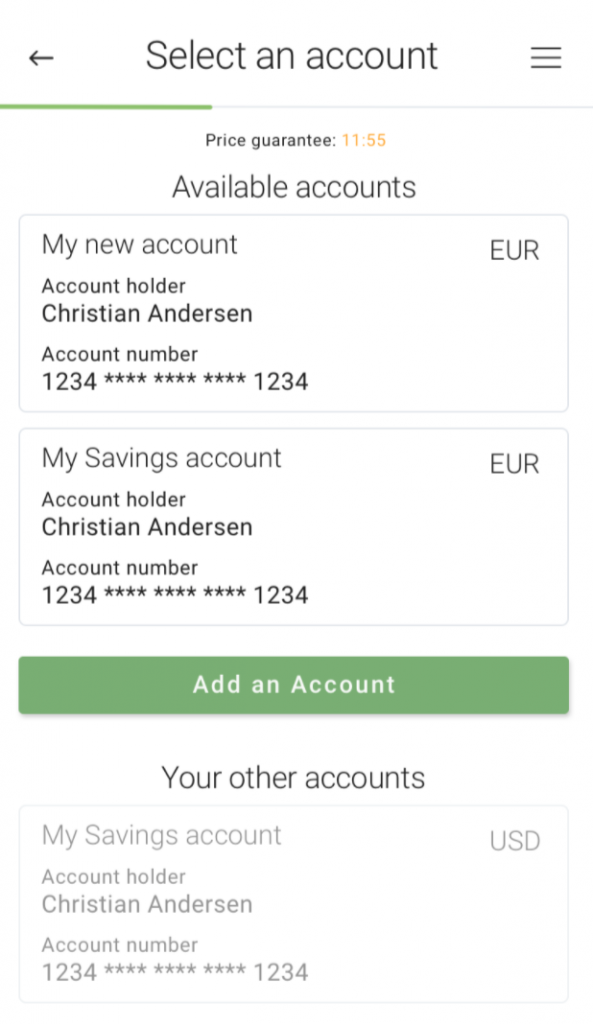Click the Select an account title
Viewport: 593px width, 1024px height.
click(x=292, y=56)
